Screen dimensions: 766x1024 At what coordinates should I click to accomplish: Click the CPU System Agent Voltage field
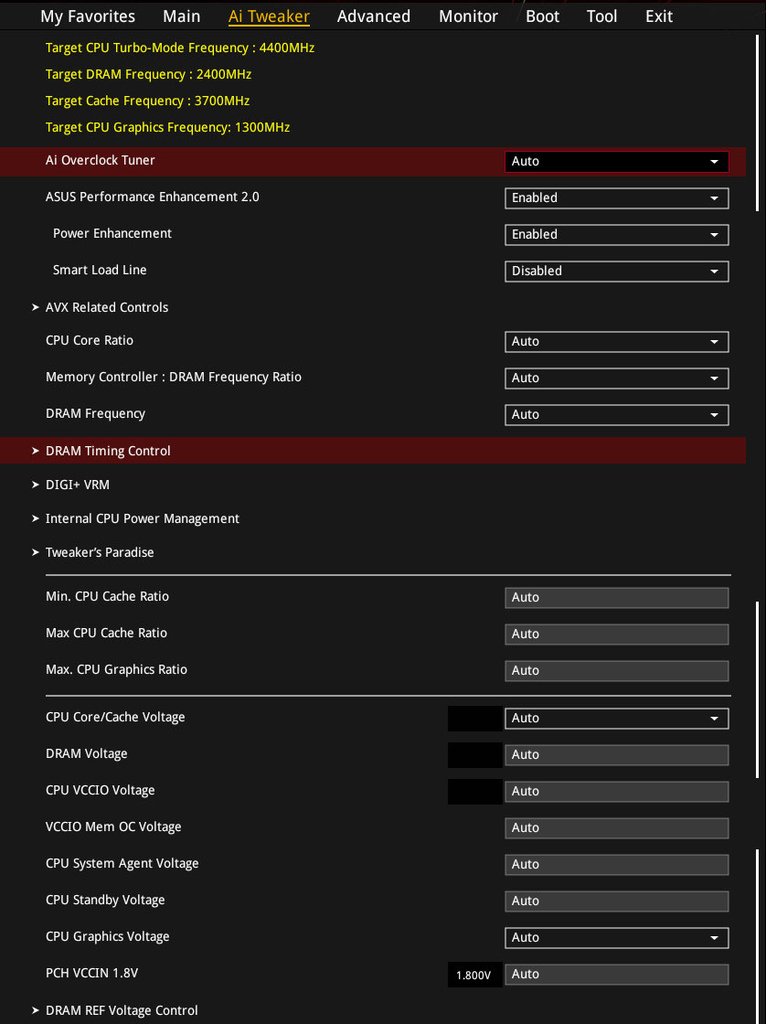click(616, 865)
